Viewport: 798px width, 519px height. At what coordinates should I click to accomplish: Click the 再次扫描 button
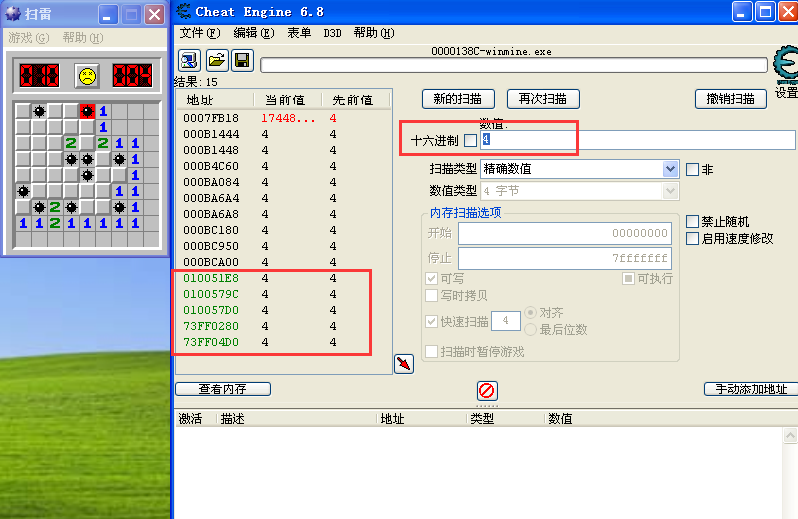tap(543, 99)
